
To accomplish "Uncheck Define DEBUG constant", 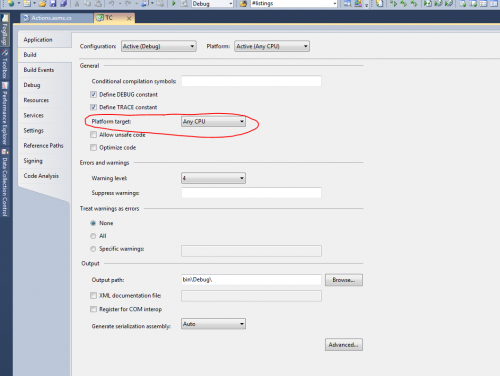I will (x=93, y=95).
